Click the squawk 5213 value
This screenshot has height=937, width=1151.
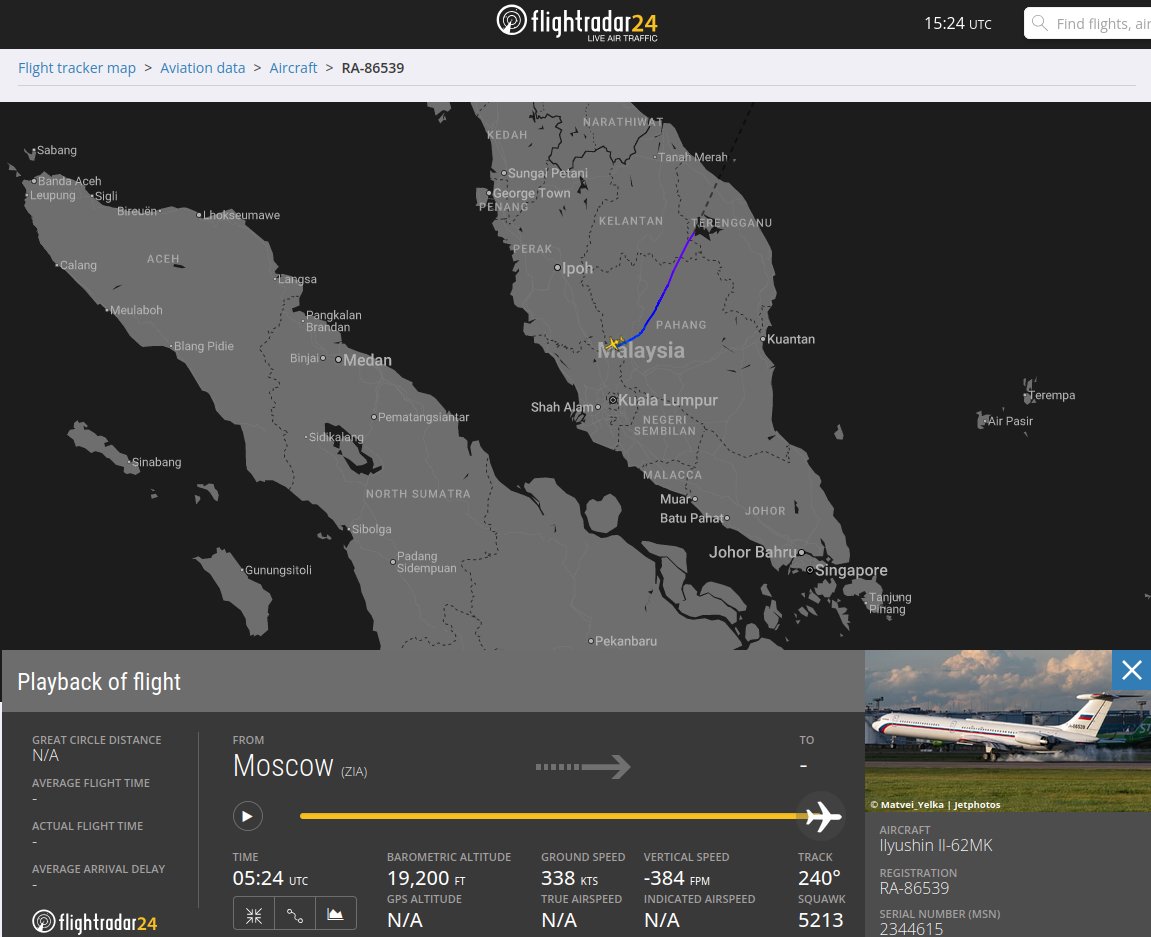(x=820, y=920)
